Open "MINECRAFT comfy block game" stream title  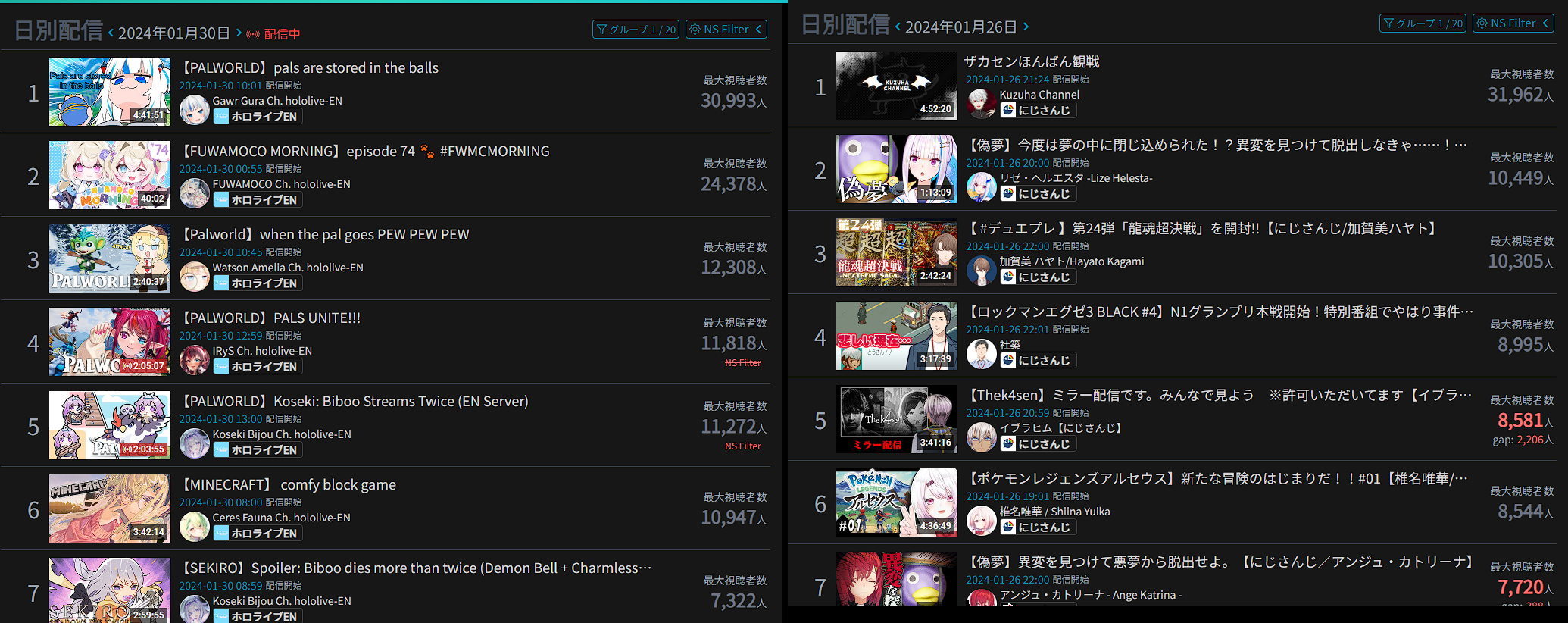click(x=288, y=484)
